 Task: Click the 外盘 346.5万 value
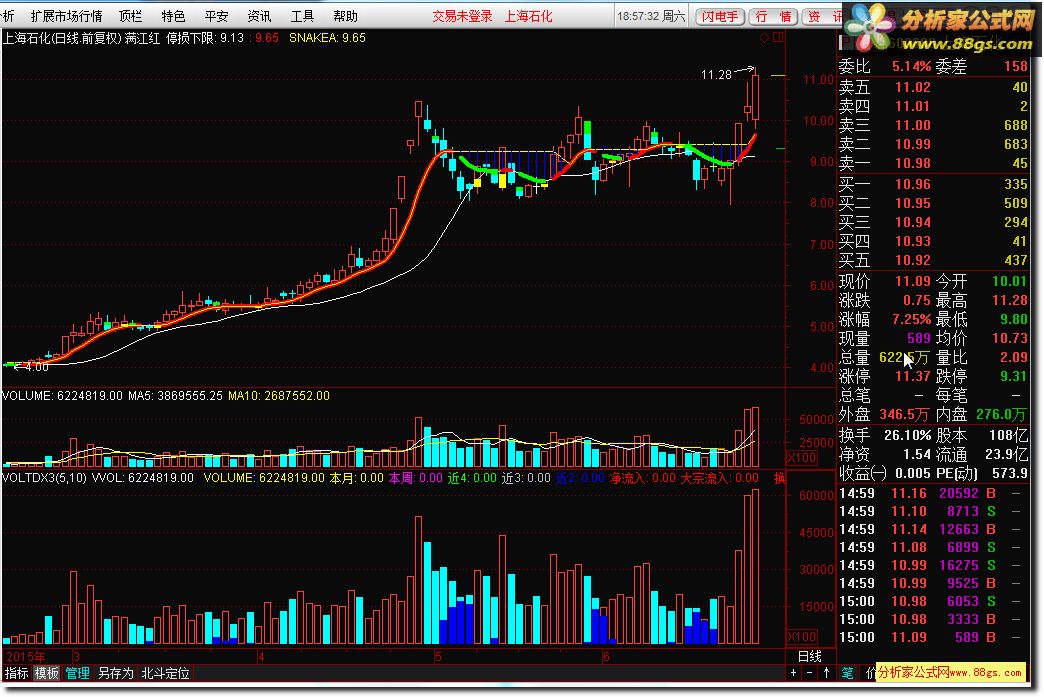904,414
